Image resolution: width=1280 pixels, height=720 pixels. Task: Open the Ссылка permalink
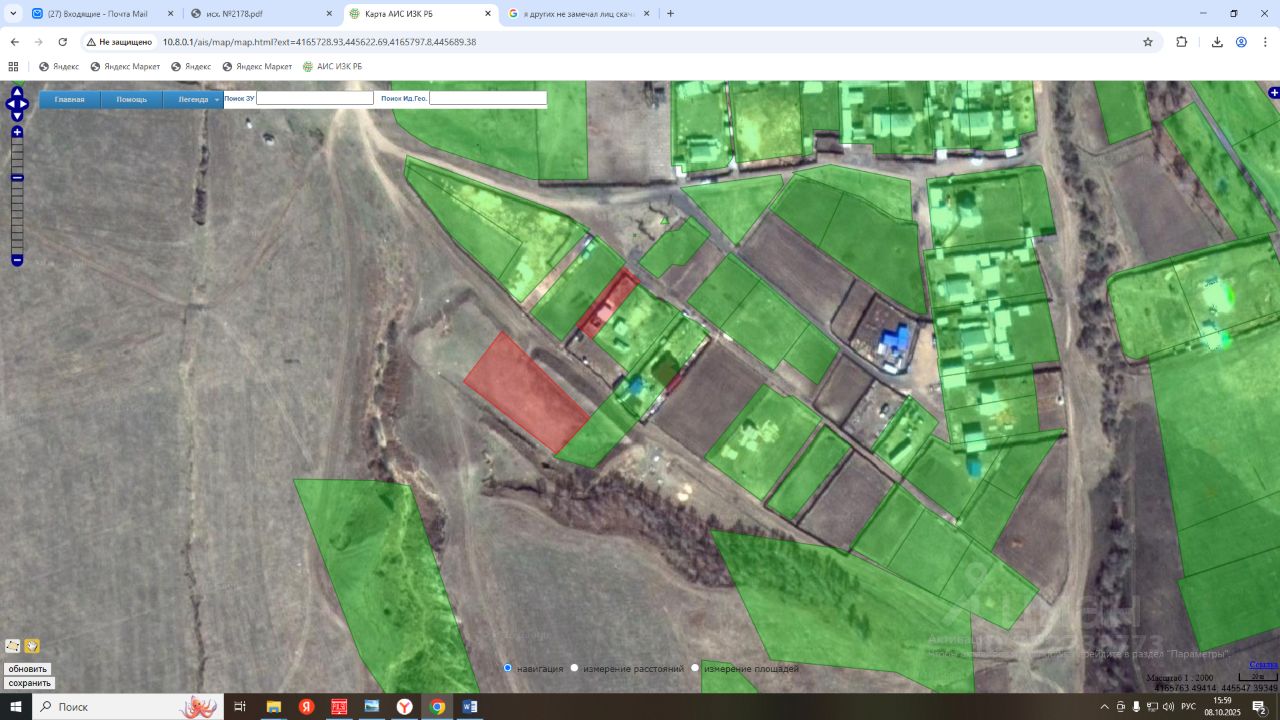coord(1263,665)
